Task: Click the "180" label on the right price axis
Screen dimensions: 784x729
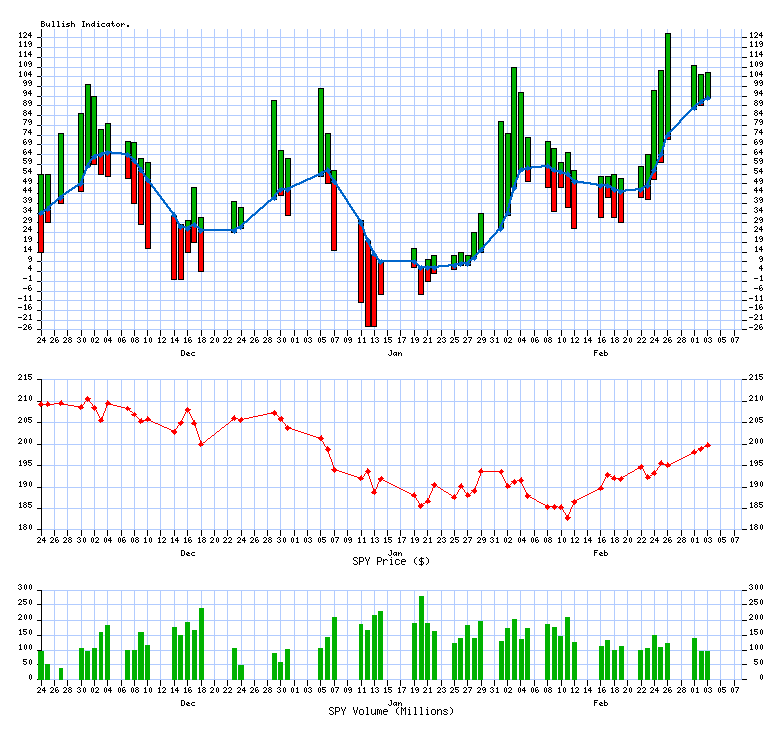Action: [757, 529]
